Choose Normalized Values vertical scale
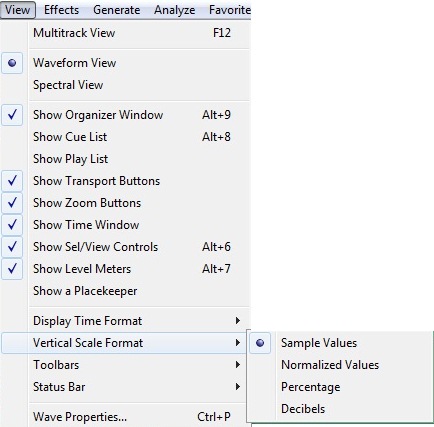The height and width of the screenshot is (427, 434). (x=341, y=365)
